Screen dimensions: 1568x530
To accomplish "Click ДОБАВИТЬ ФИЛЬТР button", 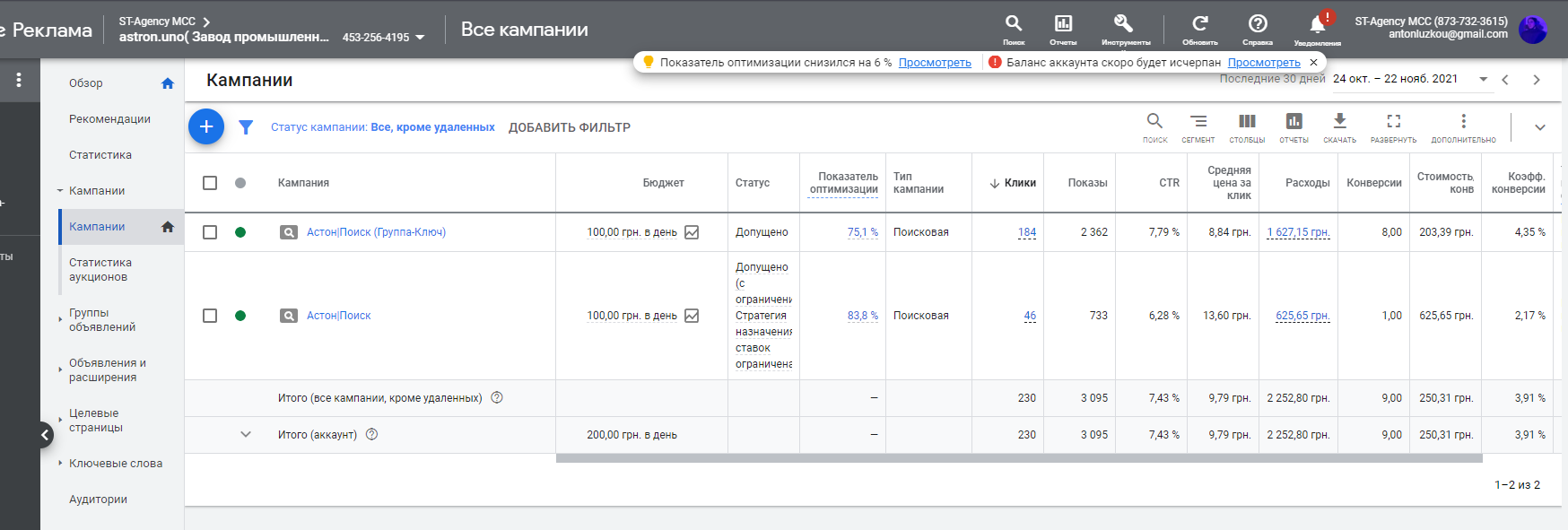I will pos(569,127).
